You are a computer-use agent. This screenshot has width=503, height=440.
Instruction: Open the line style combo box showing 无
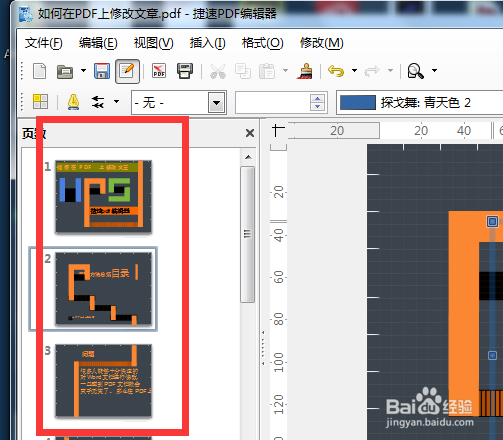(x=179, y=103)
